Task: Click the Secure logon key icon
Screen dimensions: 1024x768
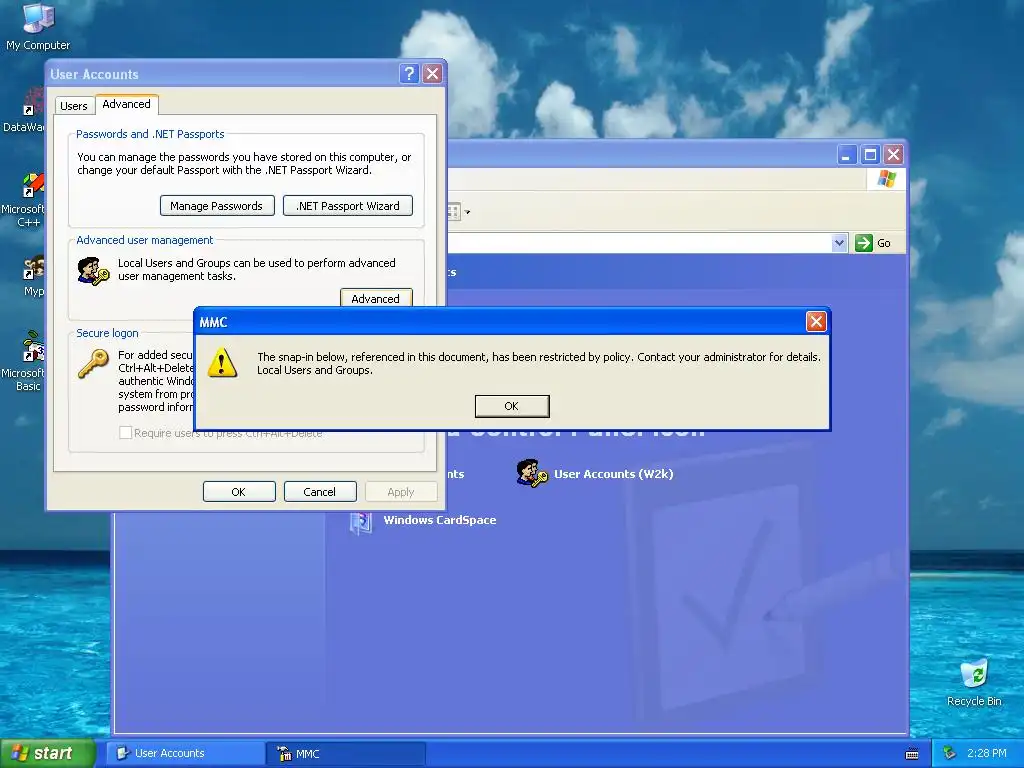Action: click(x=93, y=364)
